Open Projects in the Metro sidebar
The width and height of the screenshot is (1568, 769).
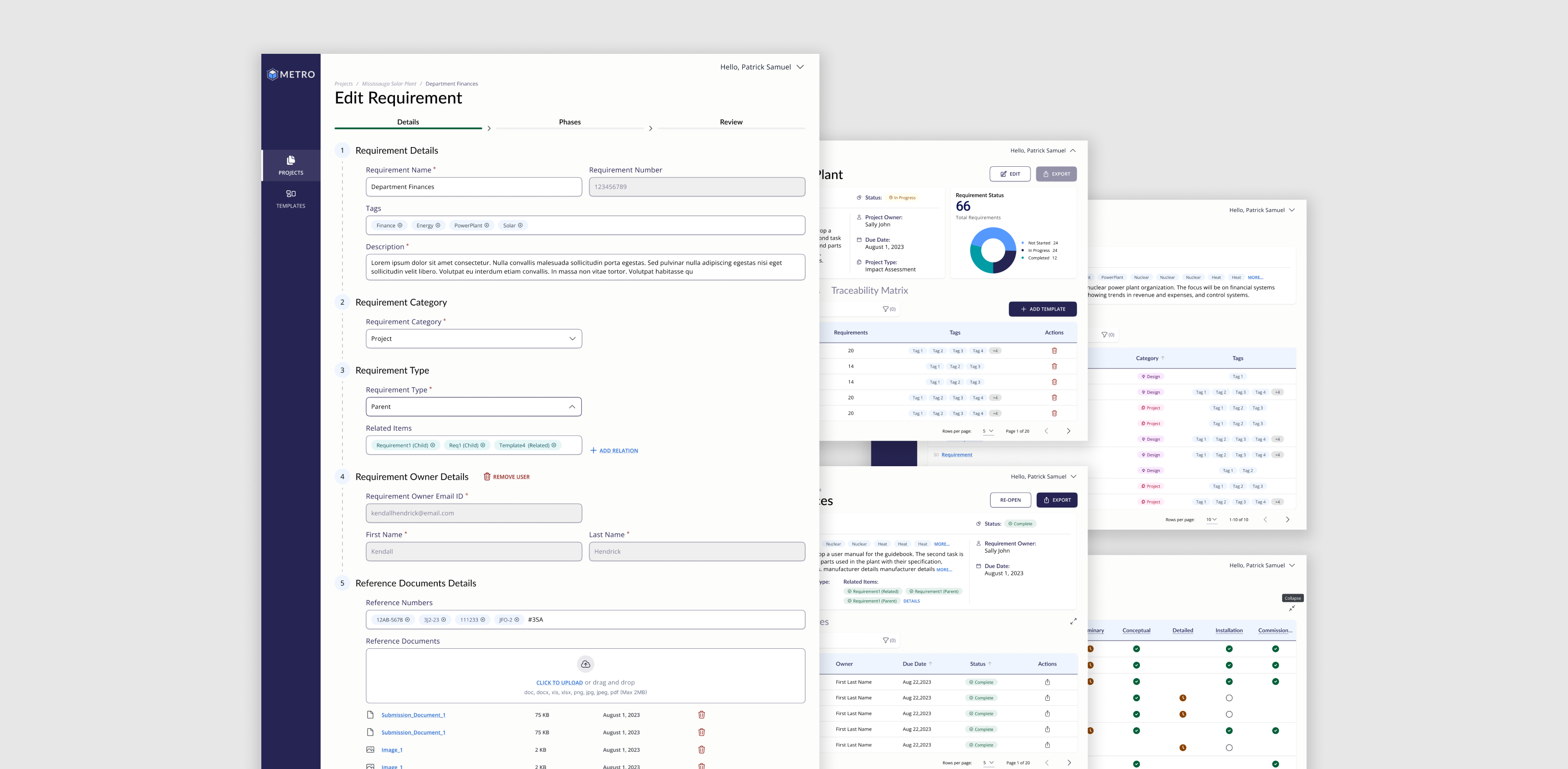pyautogui.click(x=290, y=166)
